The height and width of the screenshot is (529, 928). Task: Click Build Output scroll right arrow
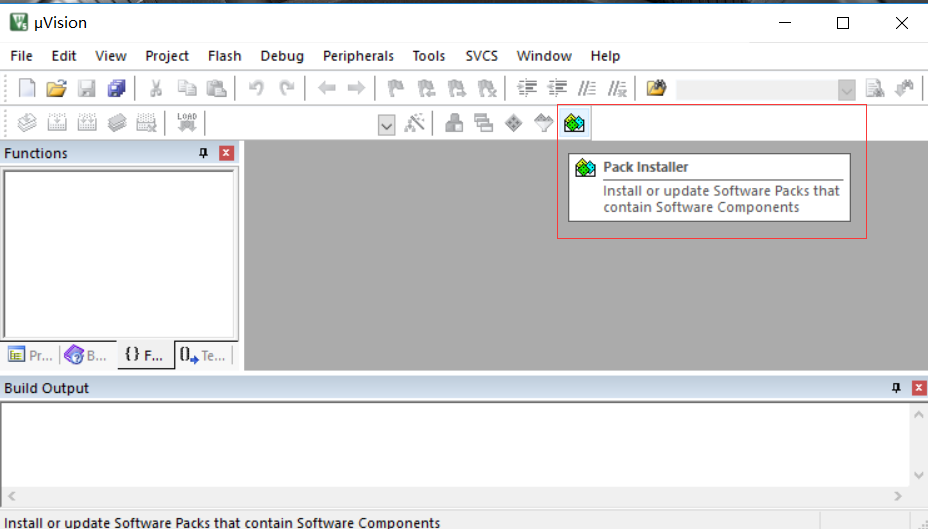click(898, 496)
